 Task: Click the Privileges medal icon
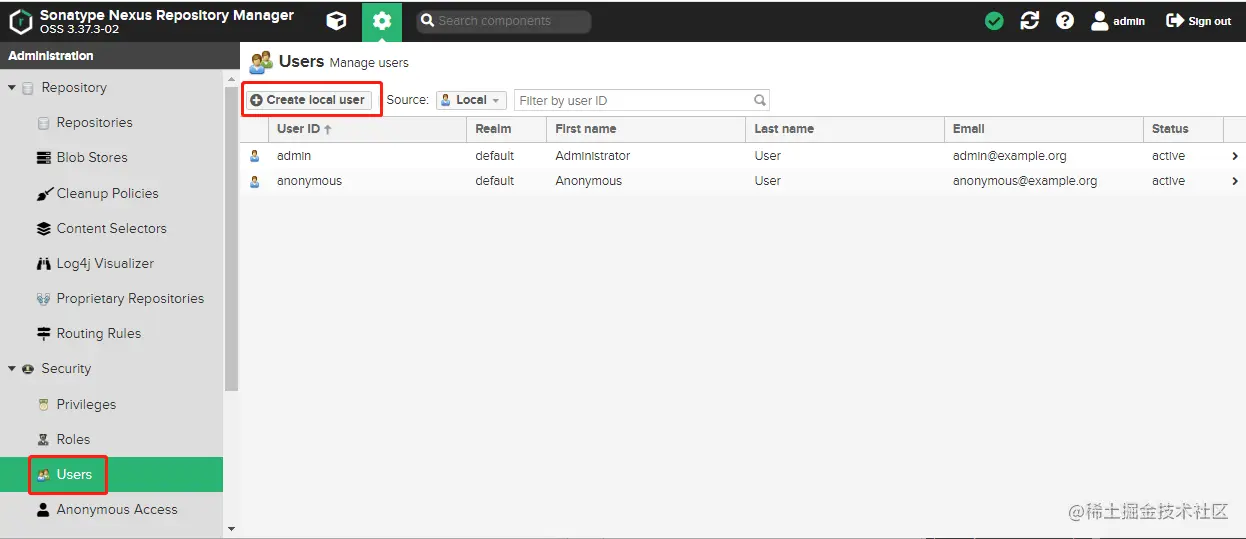pyautogui.click(x=43, y=404)
